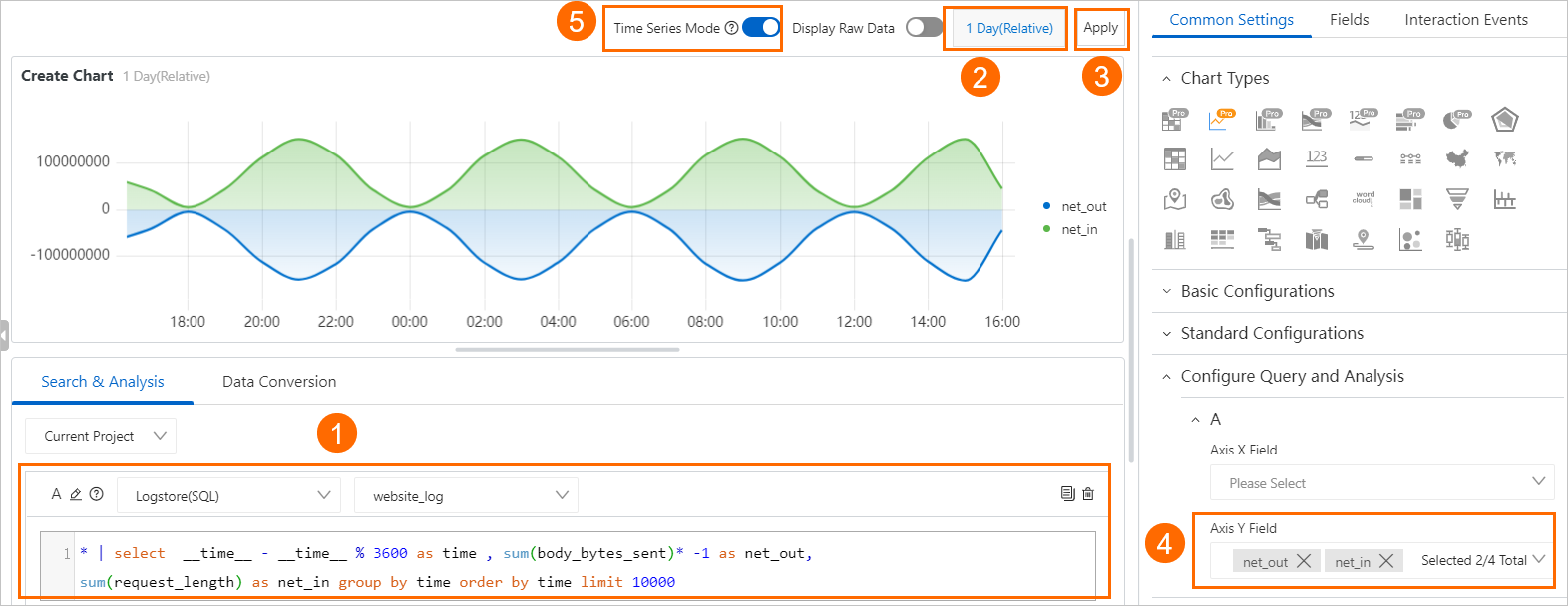Select the basic table chart without Pro badge
The height and width of the screenshot is (606, 1568).
click(1174, 158)
